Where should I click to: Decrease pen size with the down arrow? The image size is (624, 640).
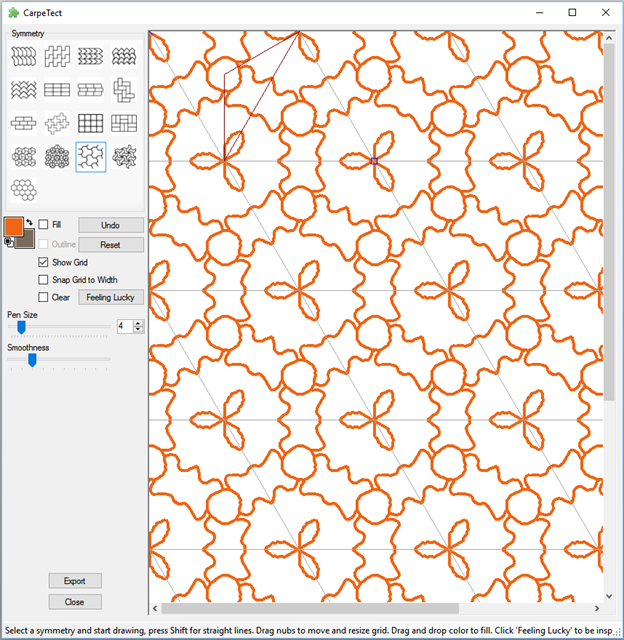(x=139, y=330)
